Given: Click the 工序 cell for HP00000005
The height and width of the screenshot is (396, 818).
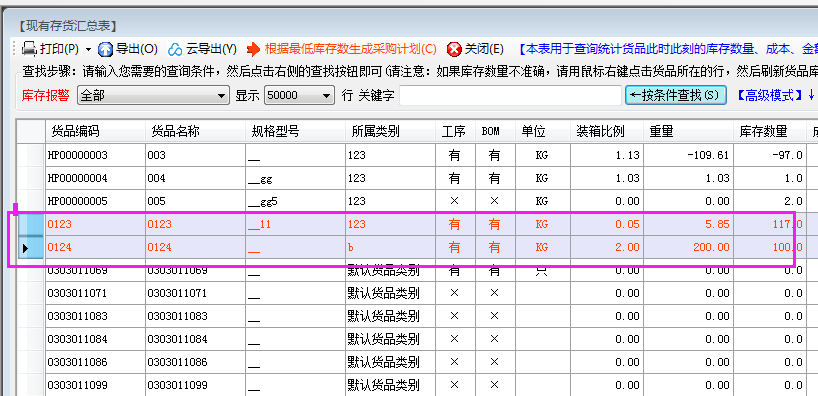Looking at the screenshot, I should (455, 201).
